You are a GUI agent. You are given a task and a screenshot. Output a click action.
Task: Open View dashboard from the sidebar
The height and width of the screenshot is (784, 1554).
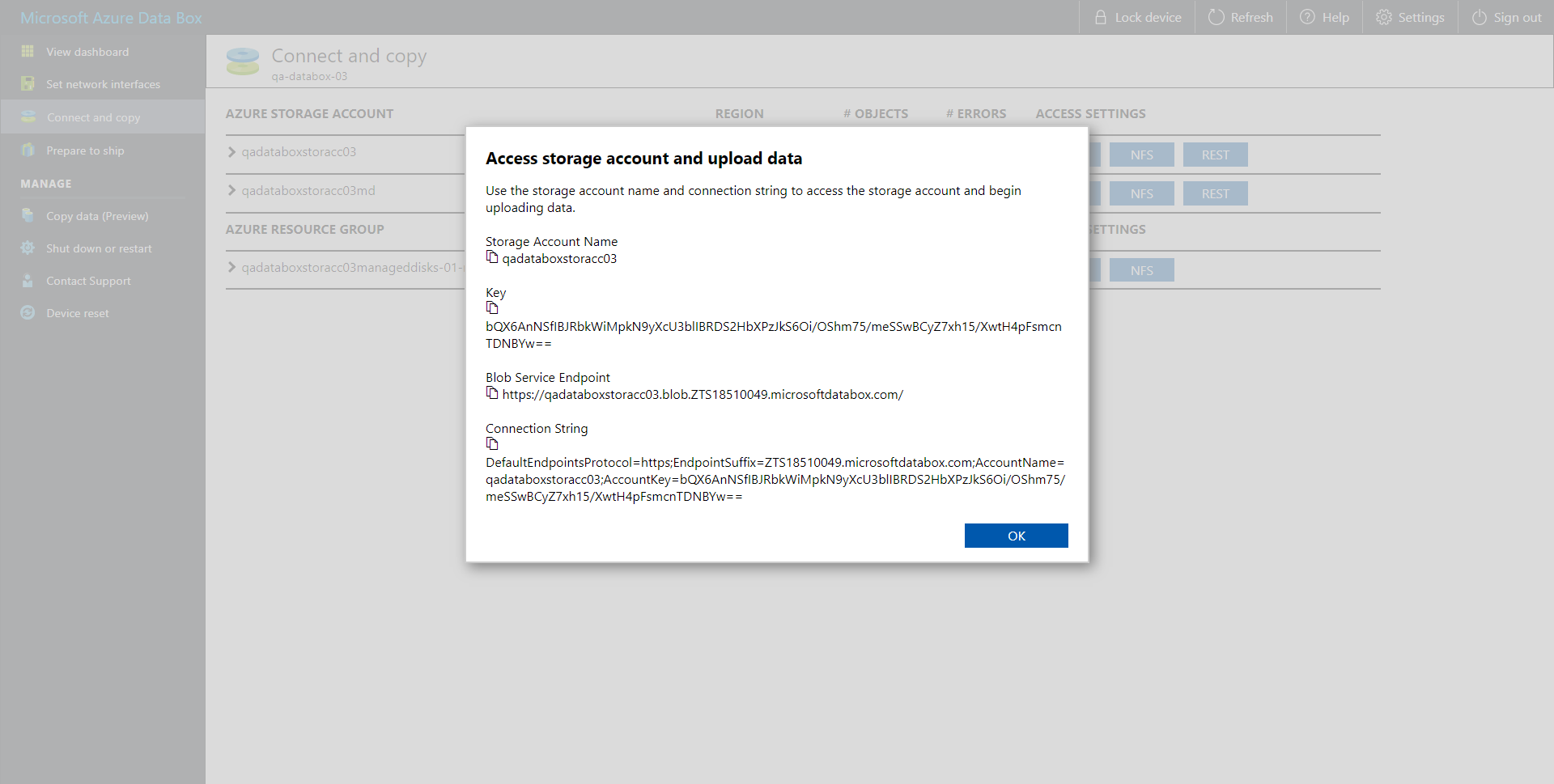coord(87,51)
